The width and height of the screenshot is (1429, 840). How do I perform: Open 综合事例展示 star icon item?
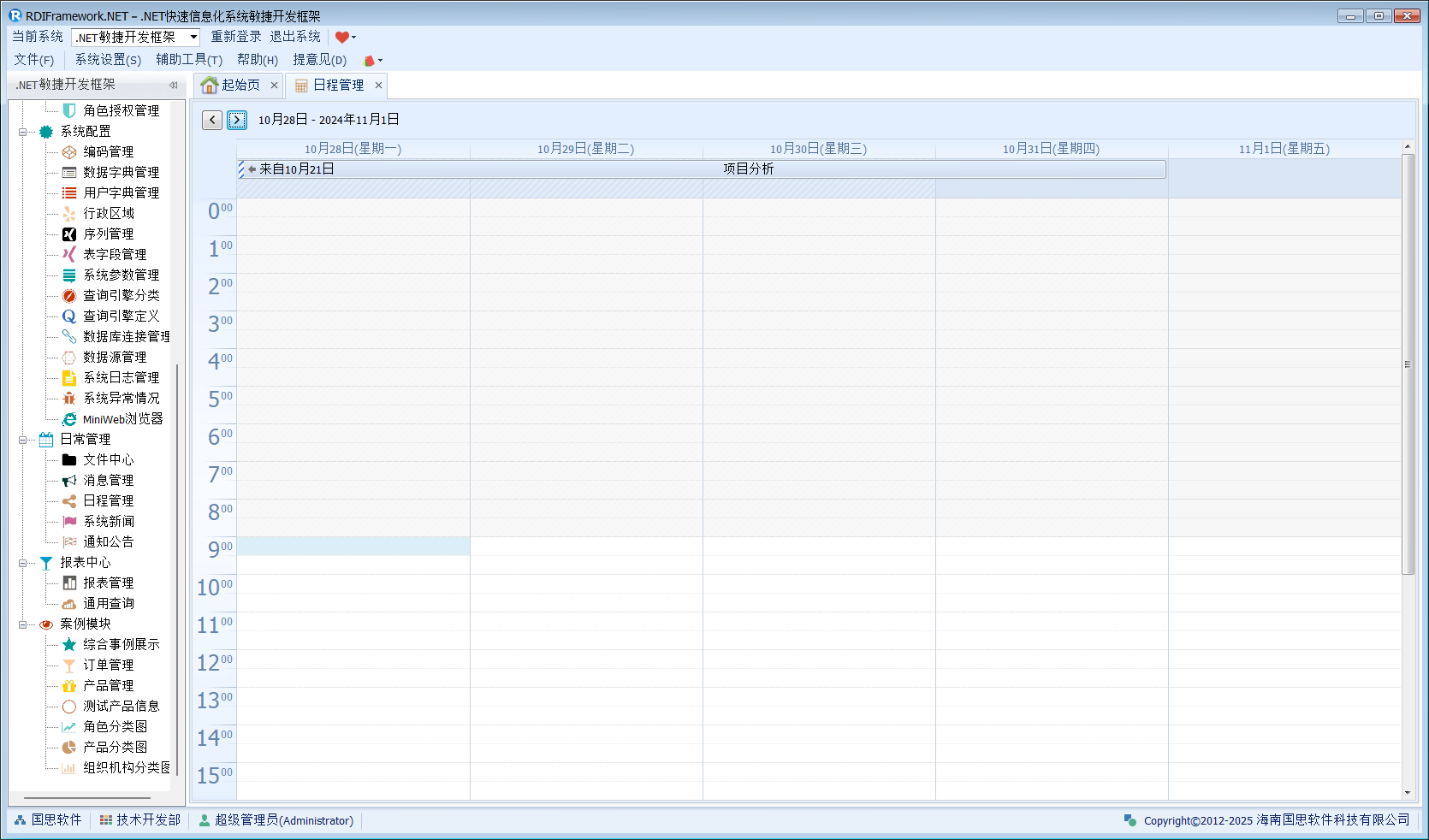click(x=69, y=645)
